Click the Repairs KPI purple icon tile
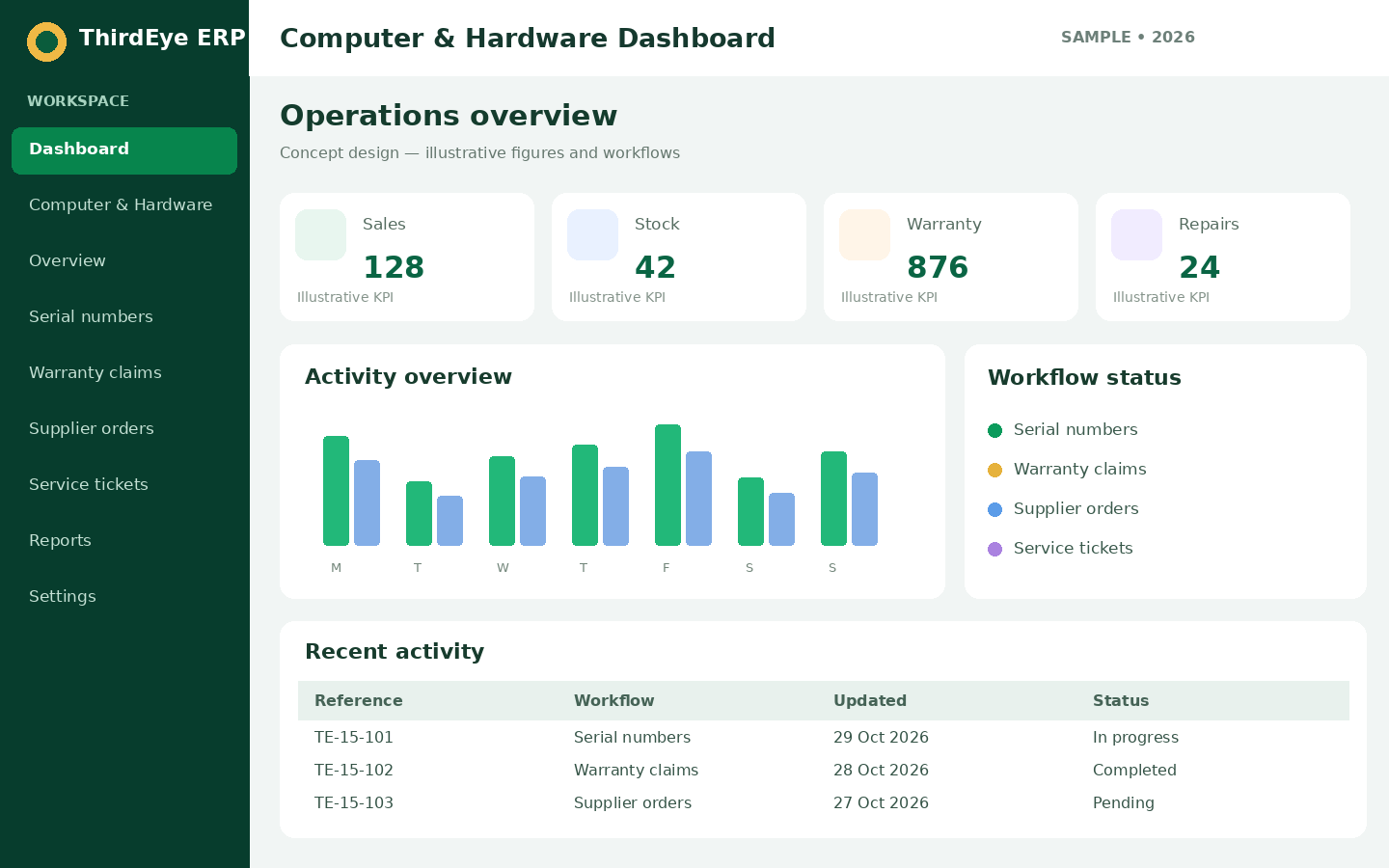Viewport: 1389px width, 868px height. [1136, 234]
